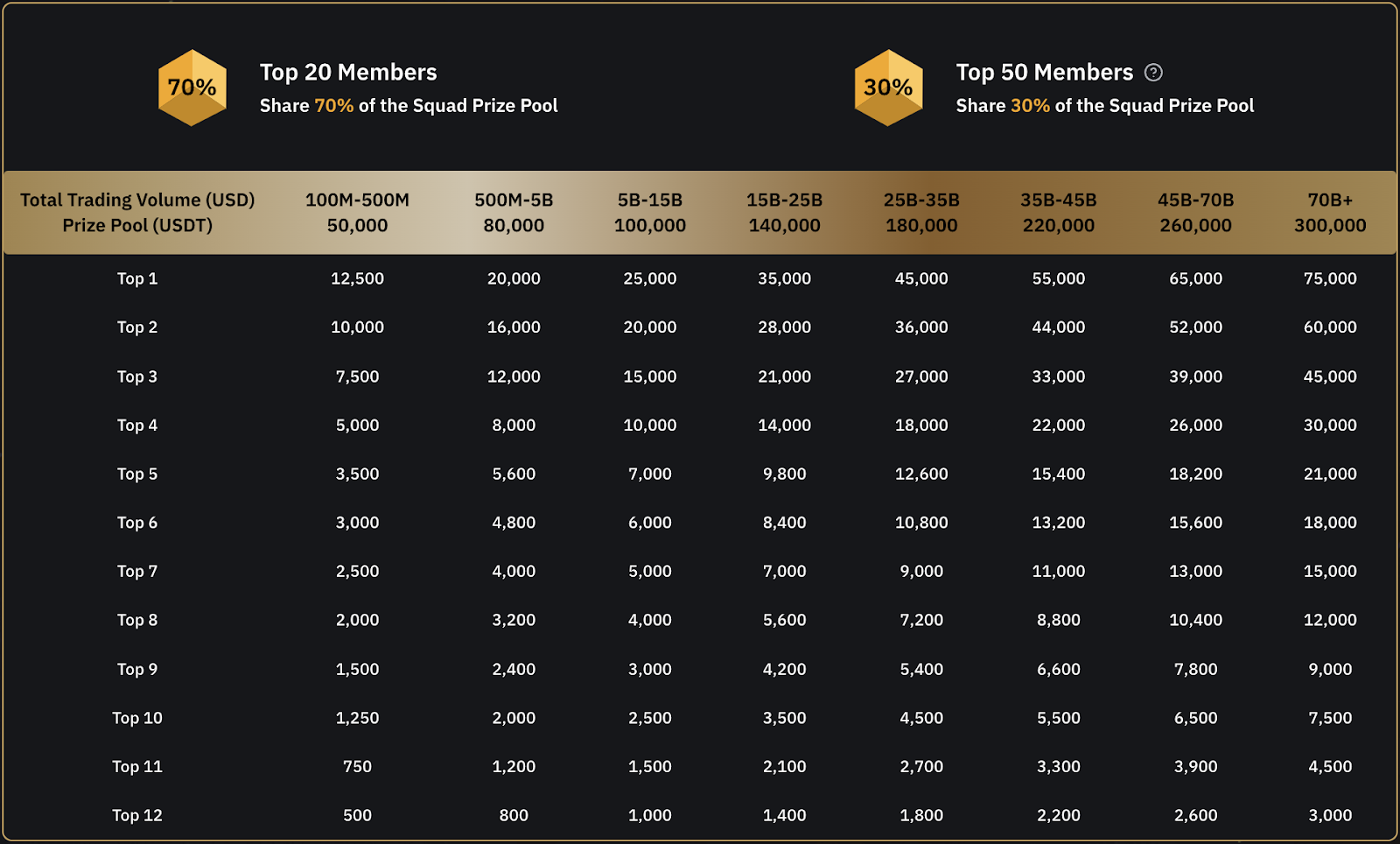This screenshot has height=844, width=1400.
Task: Select the Top 1 row label
Action: point(137,278)
